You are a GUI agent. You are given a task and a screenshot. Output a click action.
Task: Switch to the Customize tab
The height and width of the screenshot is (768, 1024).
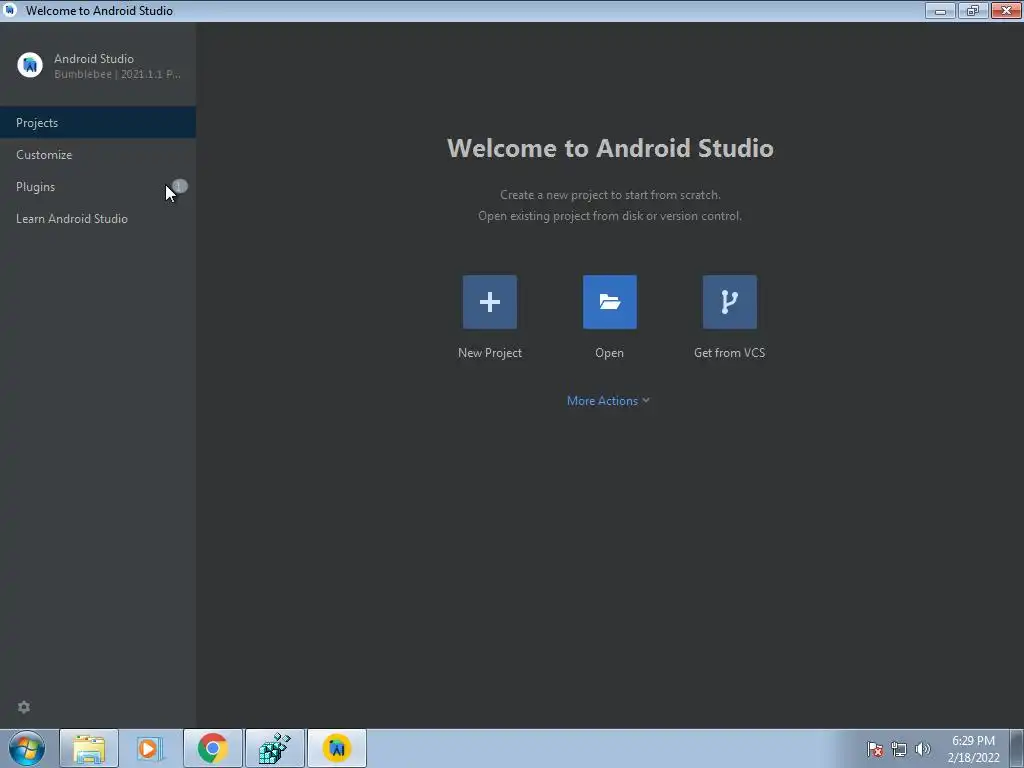click(x=98, y=155)
